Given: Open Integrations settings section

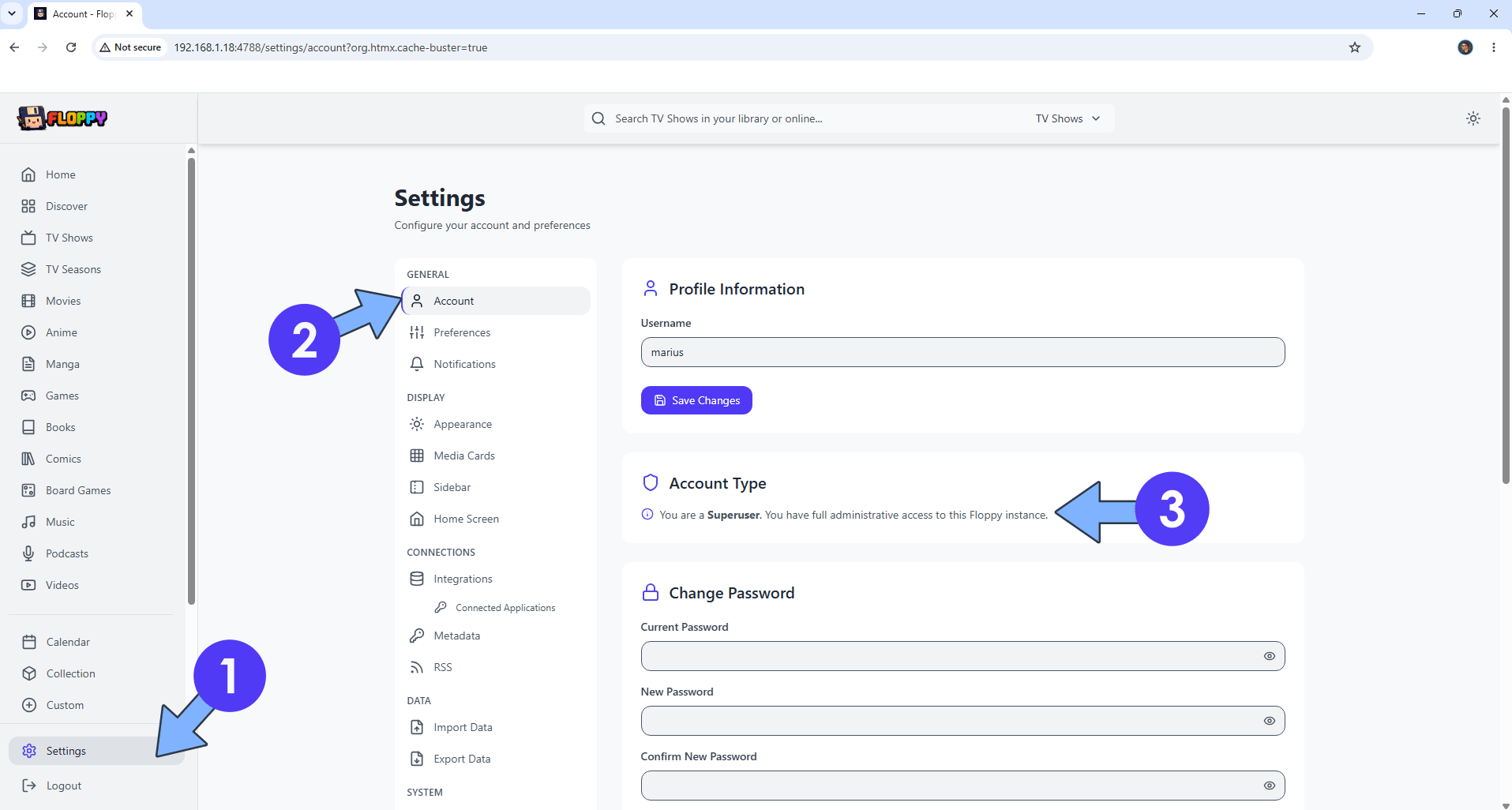Looking at the screenshot, I should [x=496, y=579].
